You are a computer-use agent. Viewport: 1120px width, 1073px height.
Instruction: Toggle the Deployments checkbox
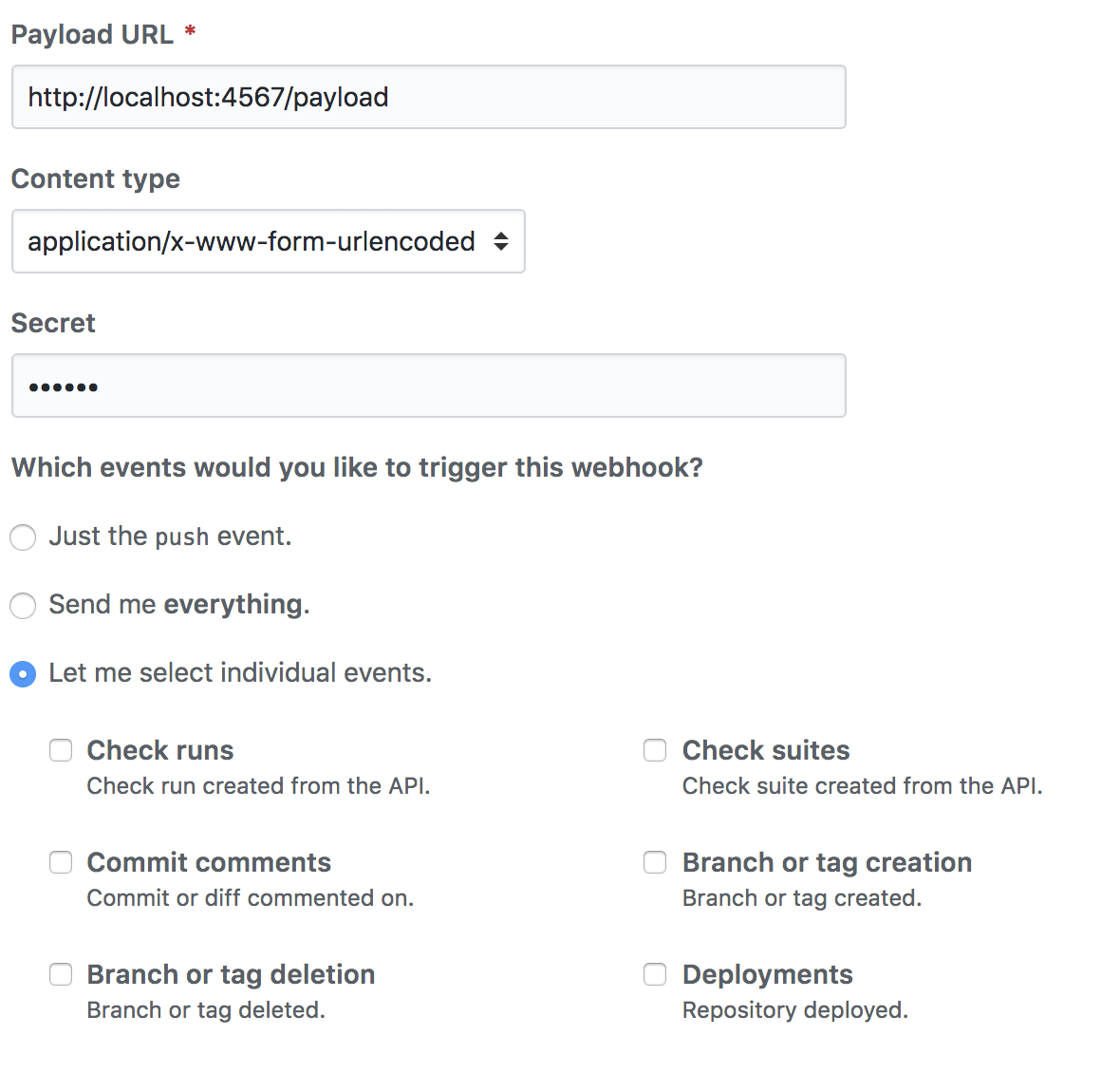[655, 975]
